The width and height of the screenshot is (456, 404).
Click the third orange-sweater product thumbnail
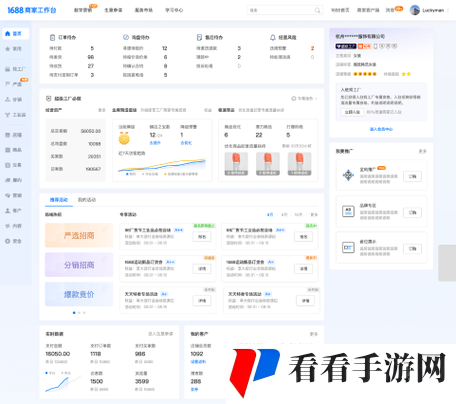coord(300,164)
